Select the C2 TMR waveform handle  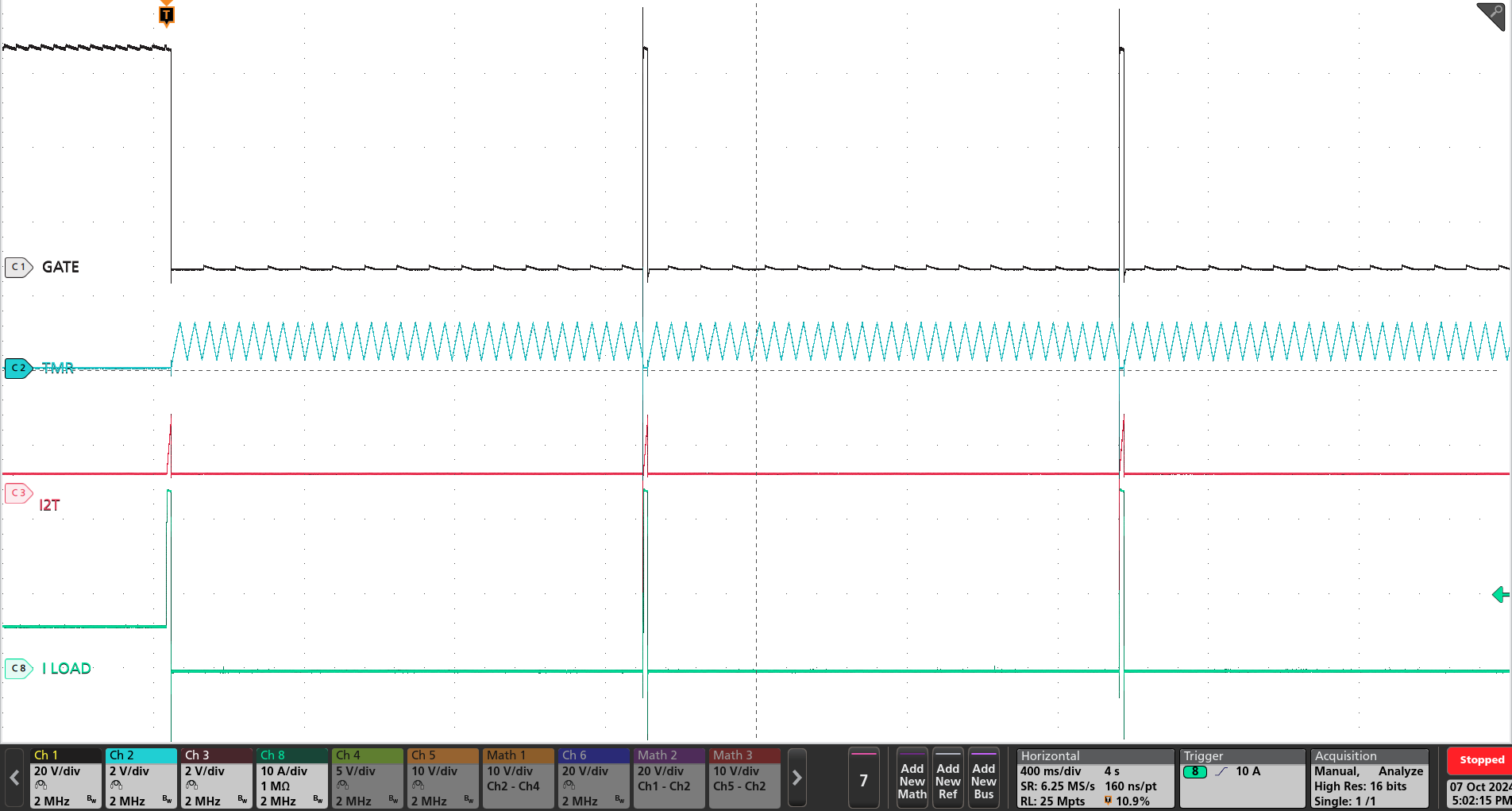click(x=19, y=368)
